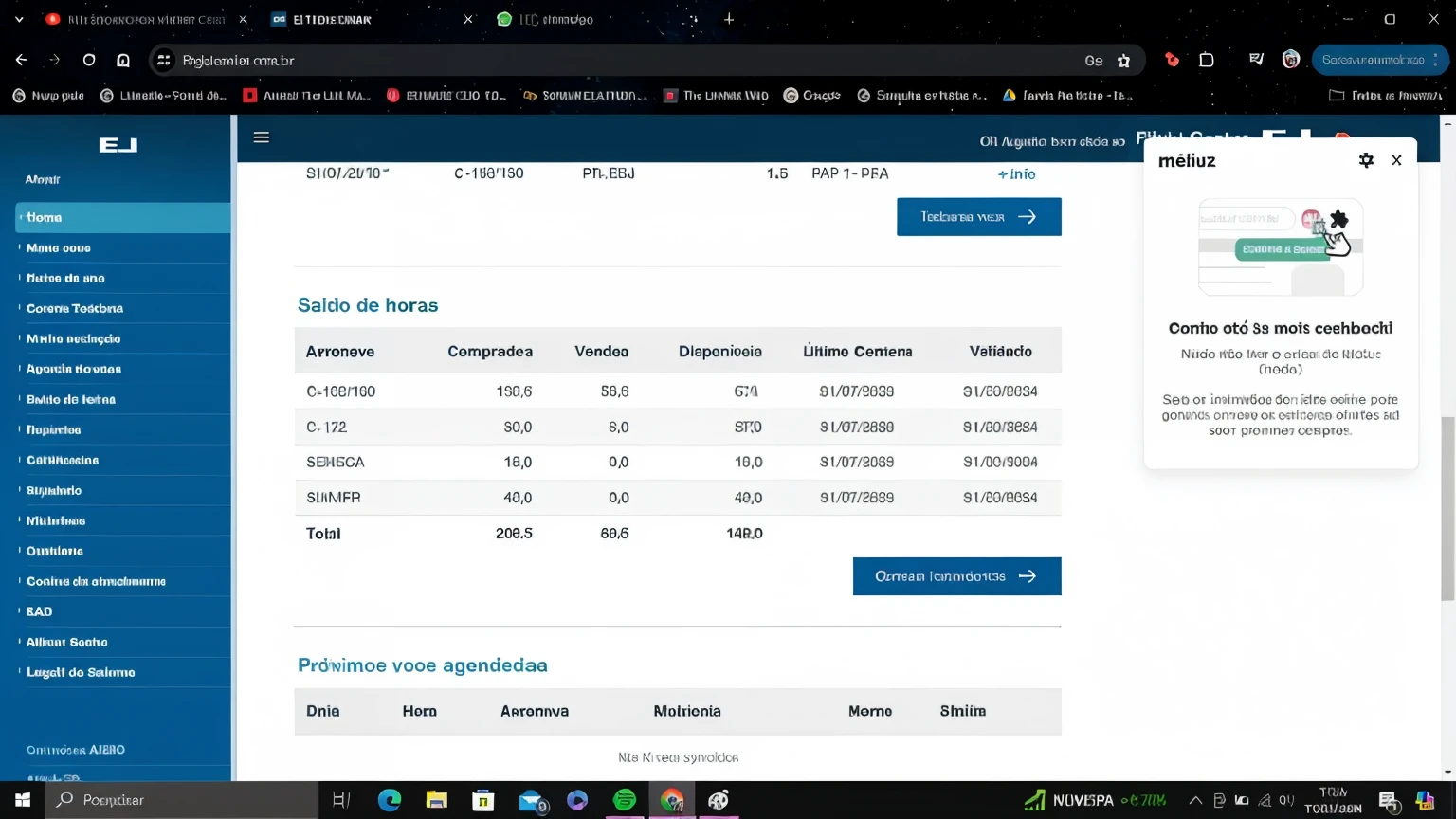Open Windows Start menu
Viewport: 1456px width, 819px height.
(x=23, y=800)
